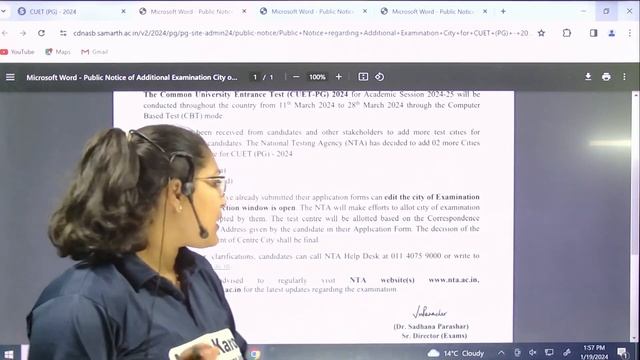Print the PDF document
This screenshot has width=640, height=360.
[x=606, y=77]
